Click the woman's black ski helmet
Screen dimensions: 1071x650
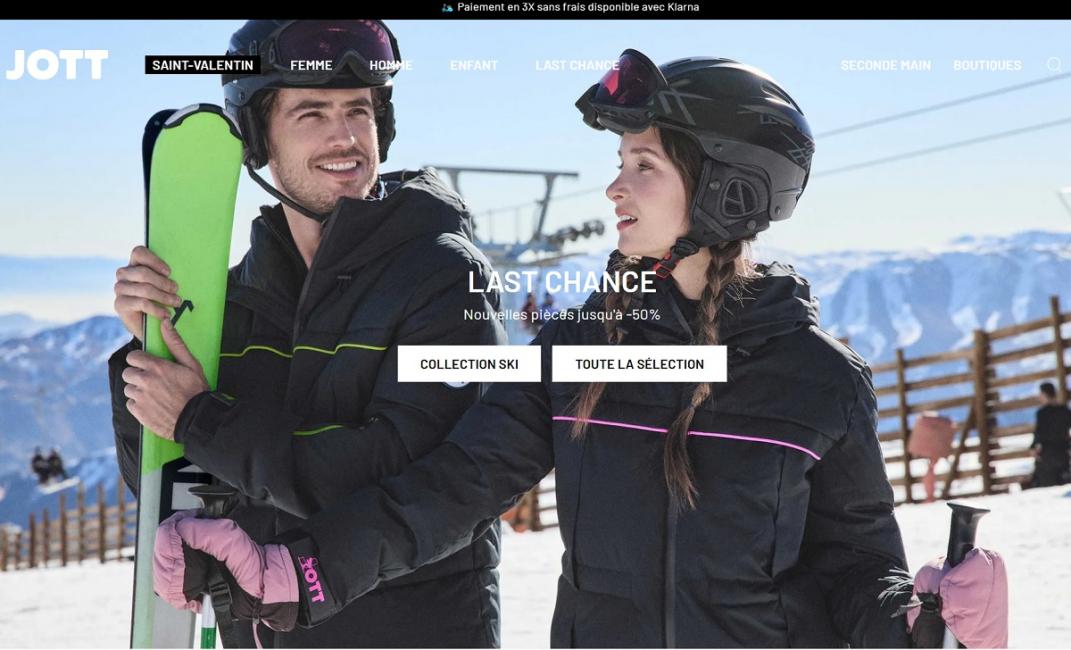740,130
